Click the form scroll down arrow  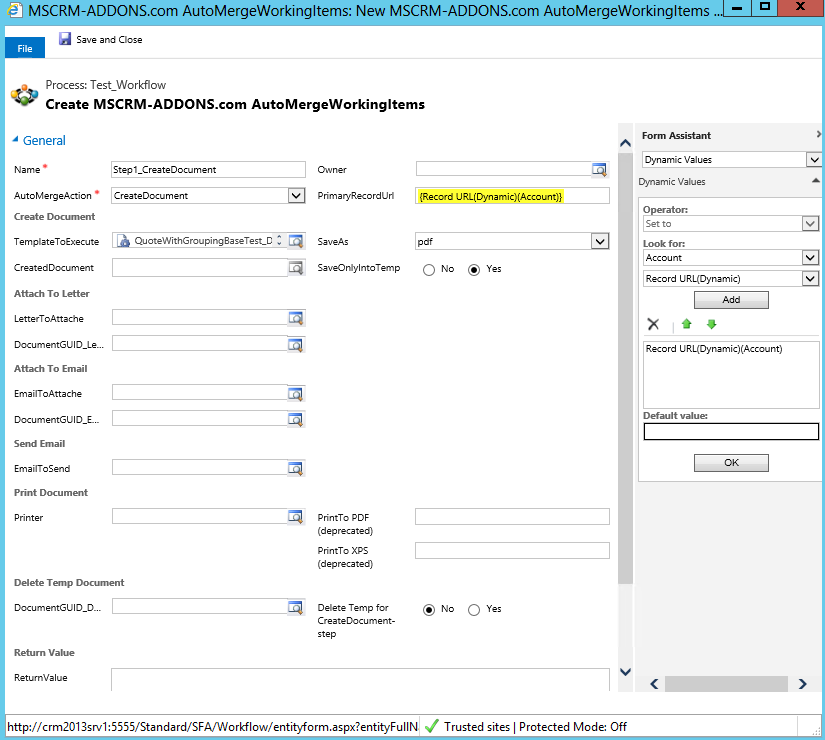(625, 672)
